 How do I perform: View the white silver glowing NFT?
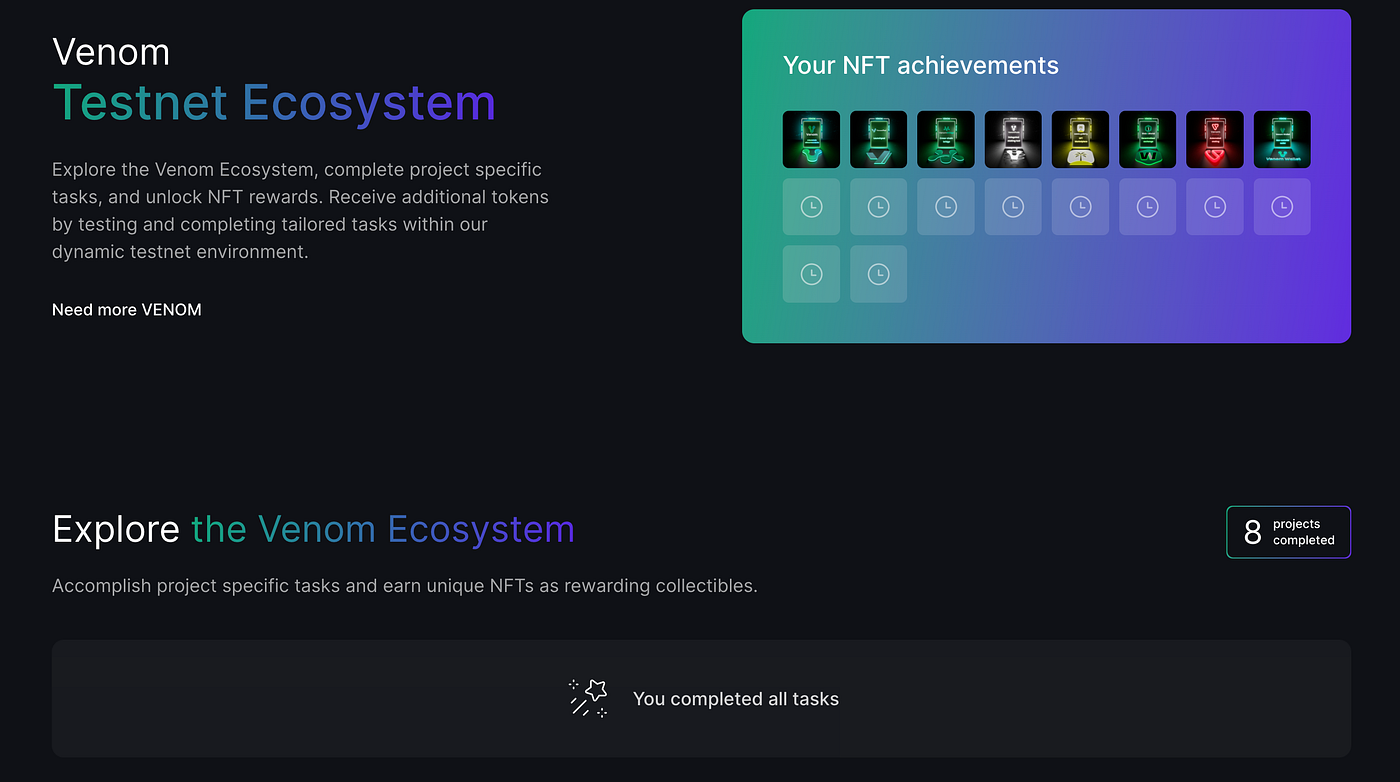point(1013,139)
